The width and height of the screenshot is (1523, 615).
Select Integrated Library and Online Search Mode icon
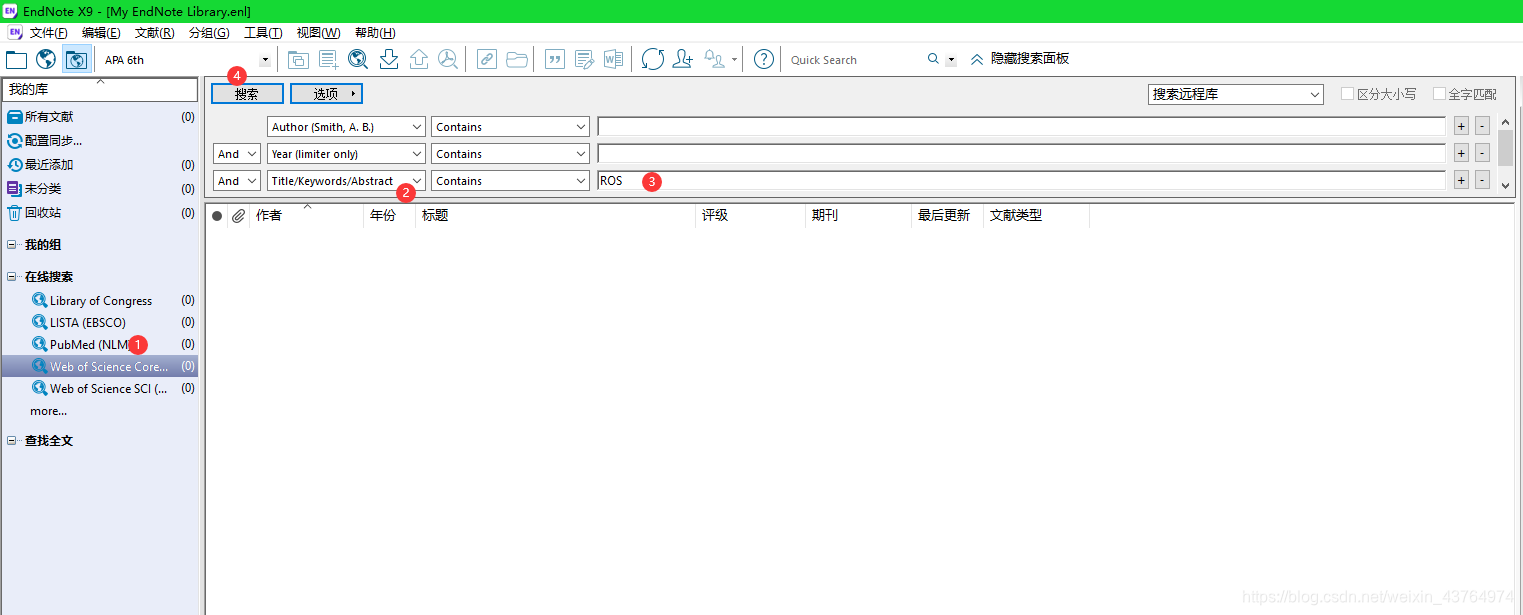click(76, 60)
